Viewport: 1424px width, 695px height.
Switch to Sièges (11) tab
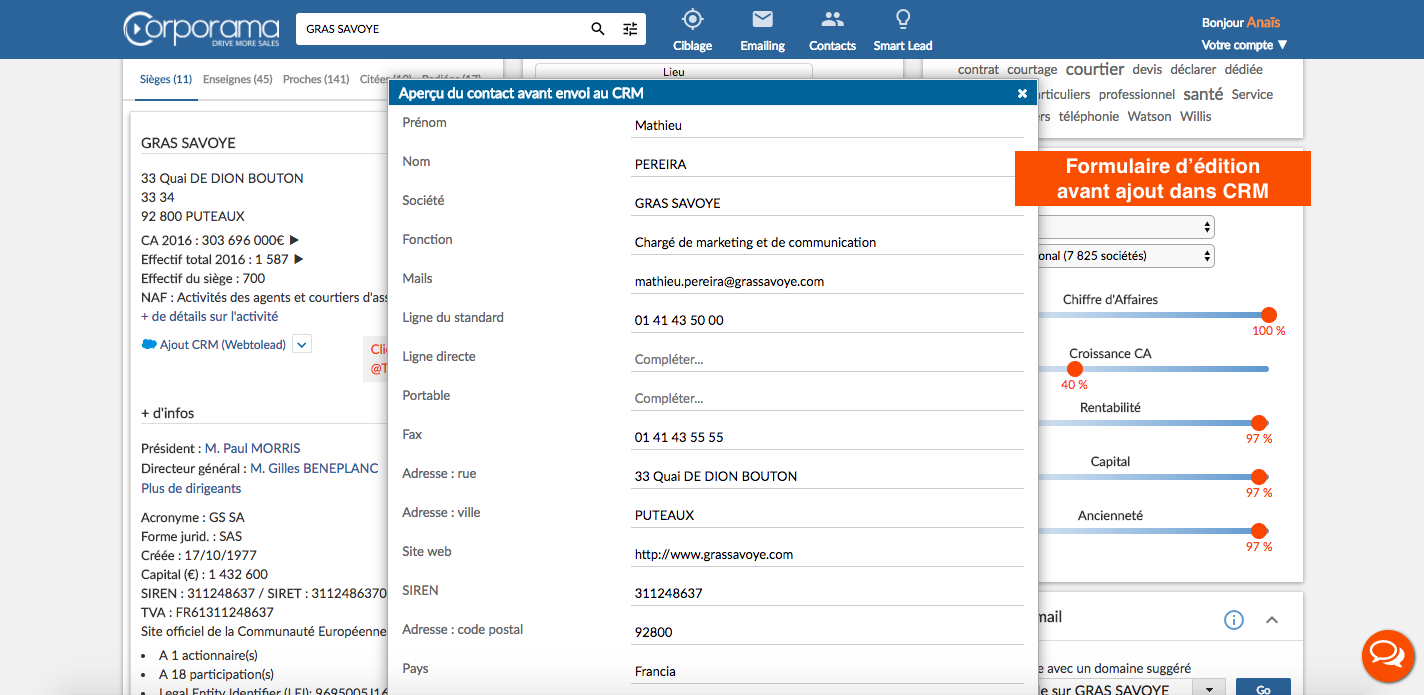166,79
